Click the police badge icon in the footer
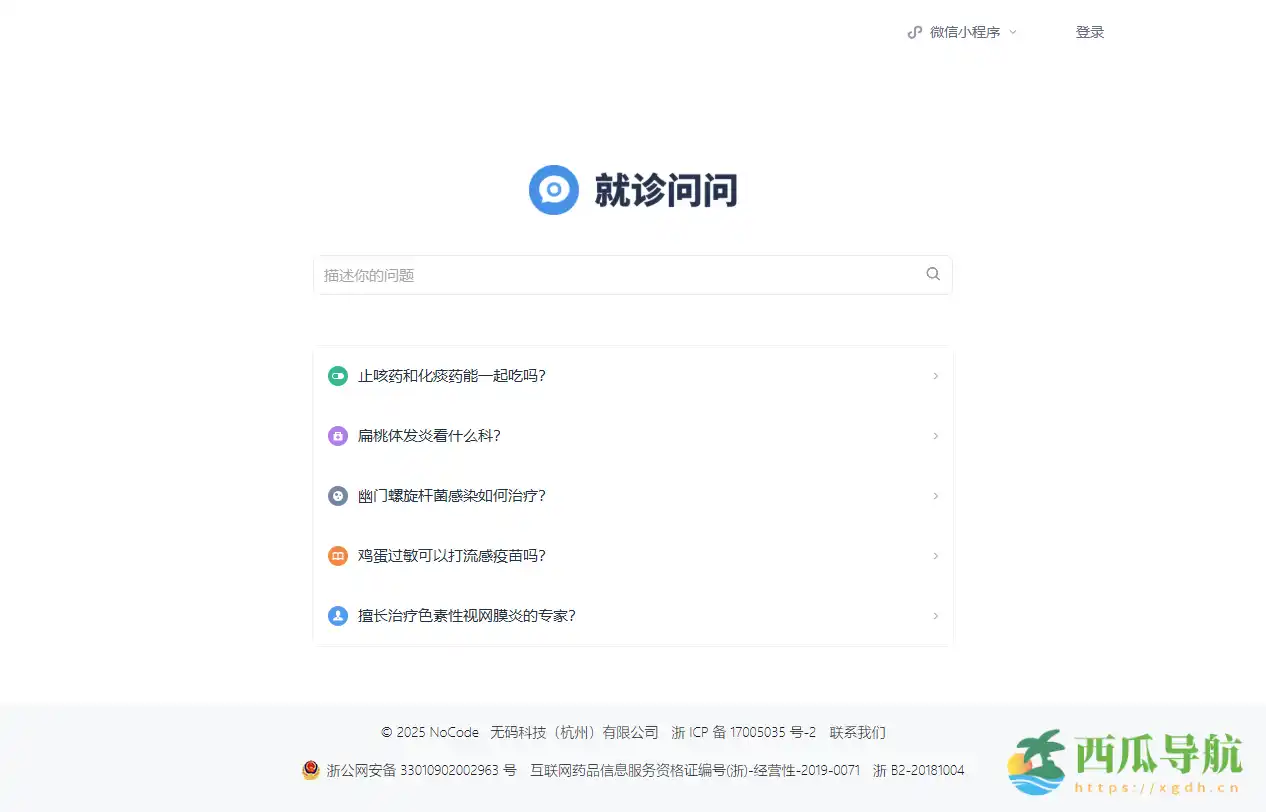 (x=310, y=770)
